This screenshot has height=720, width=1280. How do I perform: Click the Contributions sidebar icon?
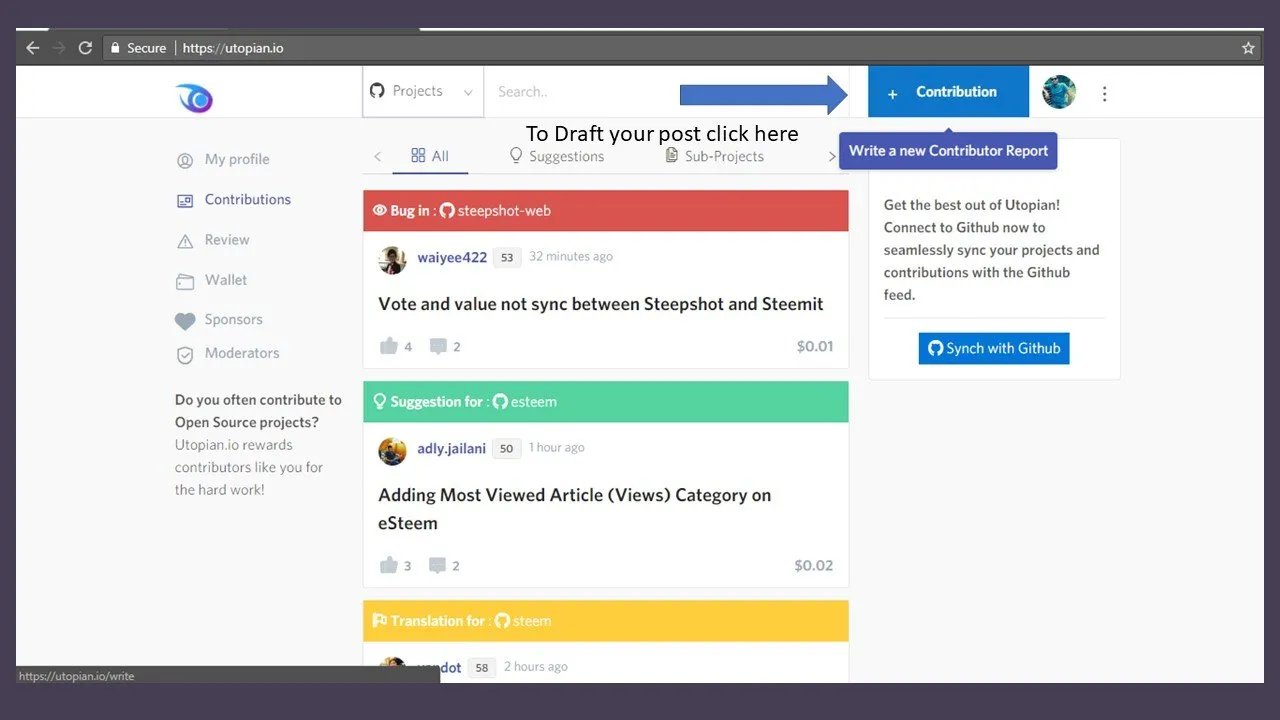tap(185, 201)
